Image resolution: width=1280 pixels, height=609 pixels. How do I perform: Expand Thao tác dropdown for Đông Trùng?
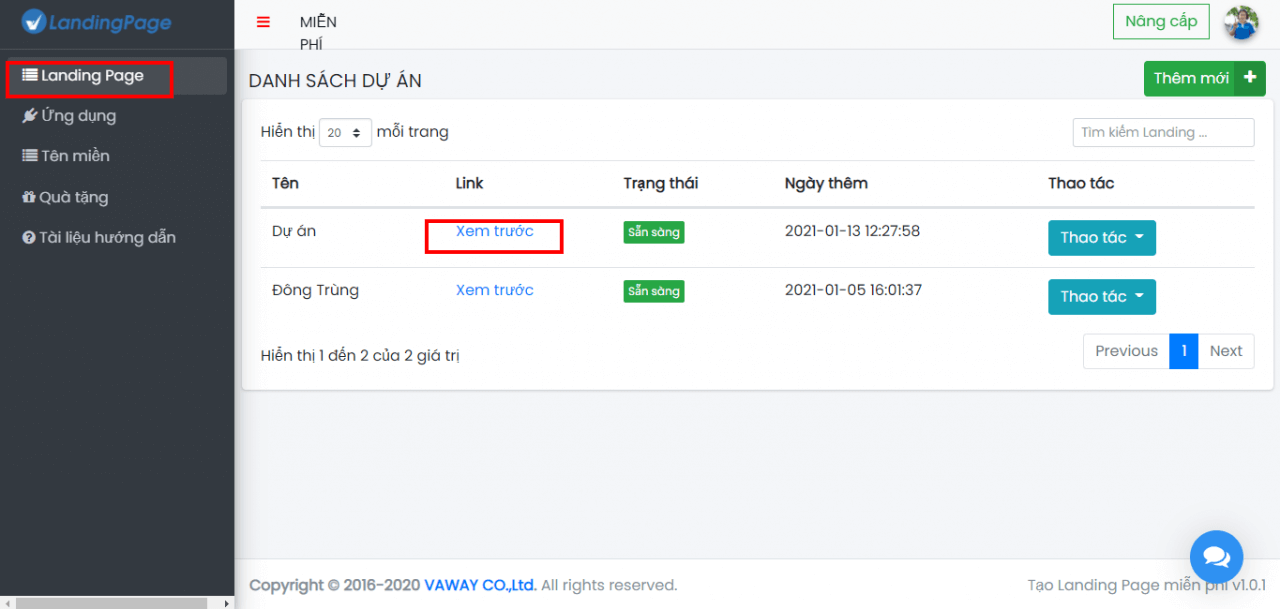(x=1101, y=297)
